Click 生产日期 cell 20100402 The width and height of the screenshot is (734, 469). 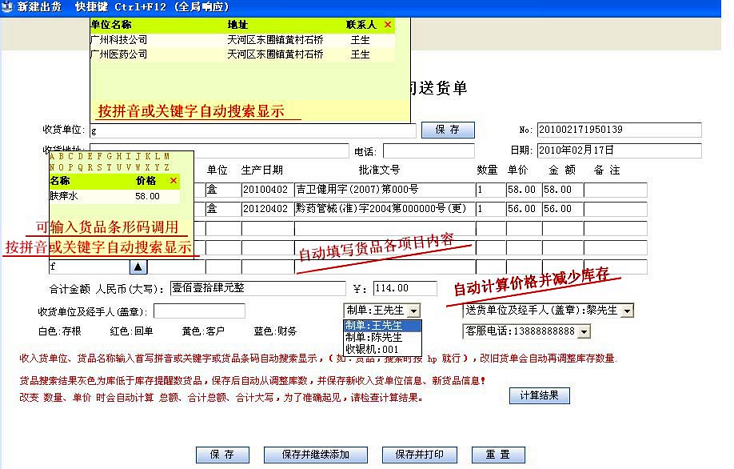tap(268, 190)
